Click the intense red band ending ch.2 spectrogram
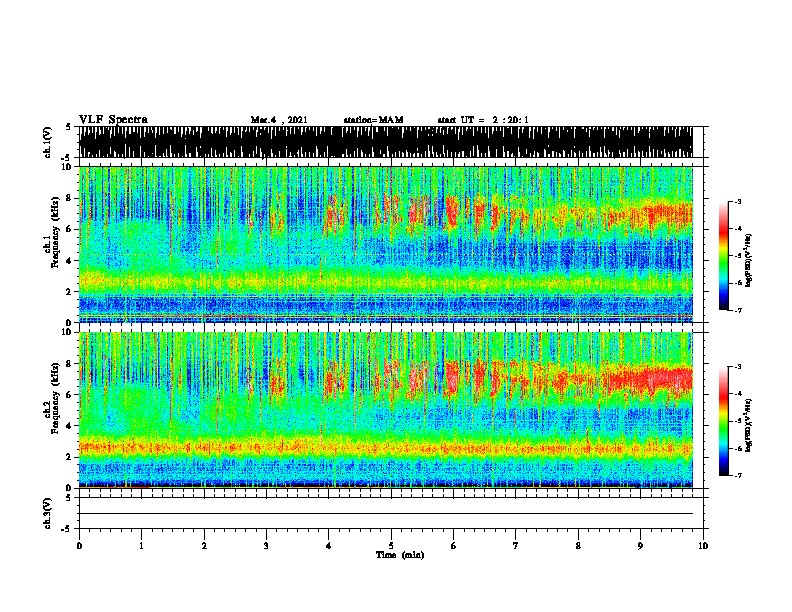This screenshot has height=612, width=792. click(649, 380)
